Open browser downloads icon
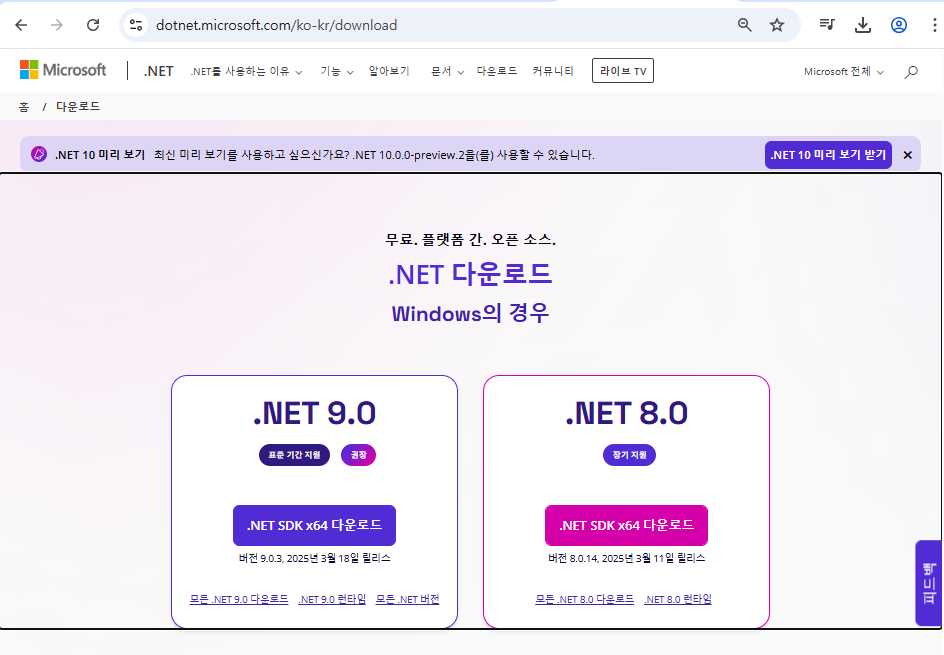The width and height of the screenshot is (944, 655). pyautogui.click(x=863, y=25)
